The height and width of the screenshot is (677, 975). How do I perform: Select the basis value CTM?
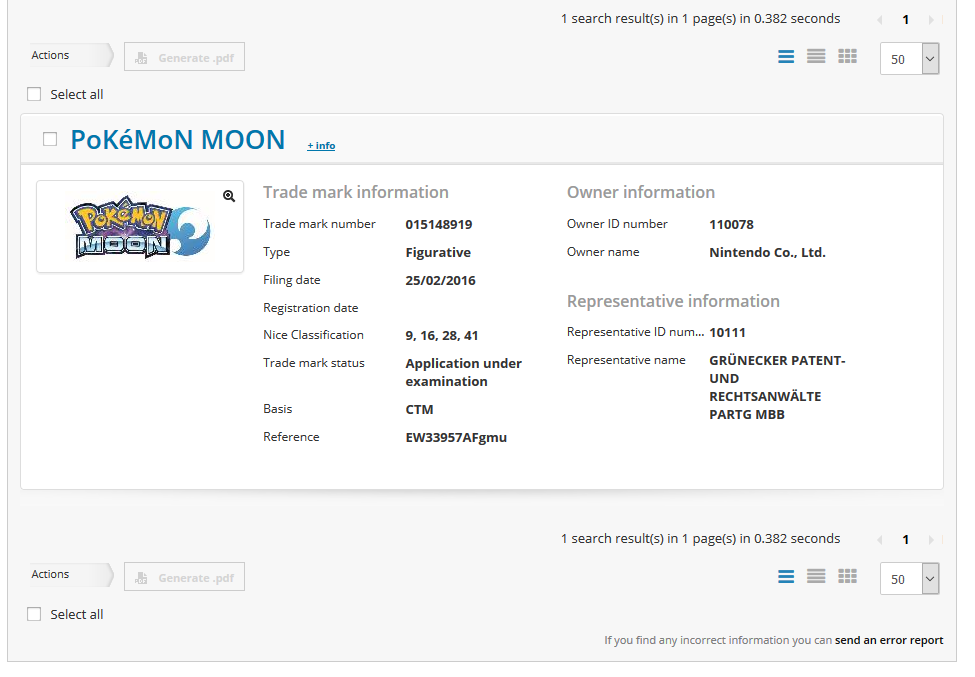tap(420, 410)
